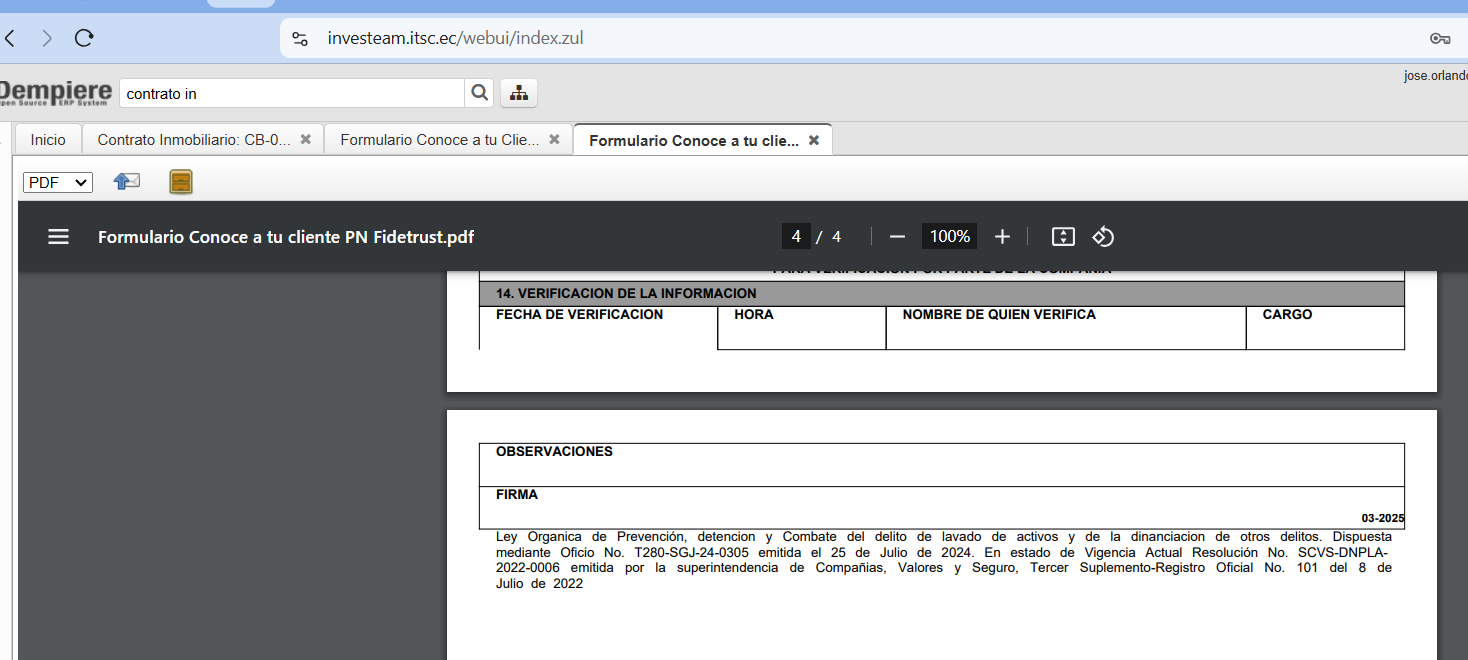Click the send report email icon

(x=127, y=182)
